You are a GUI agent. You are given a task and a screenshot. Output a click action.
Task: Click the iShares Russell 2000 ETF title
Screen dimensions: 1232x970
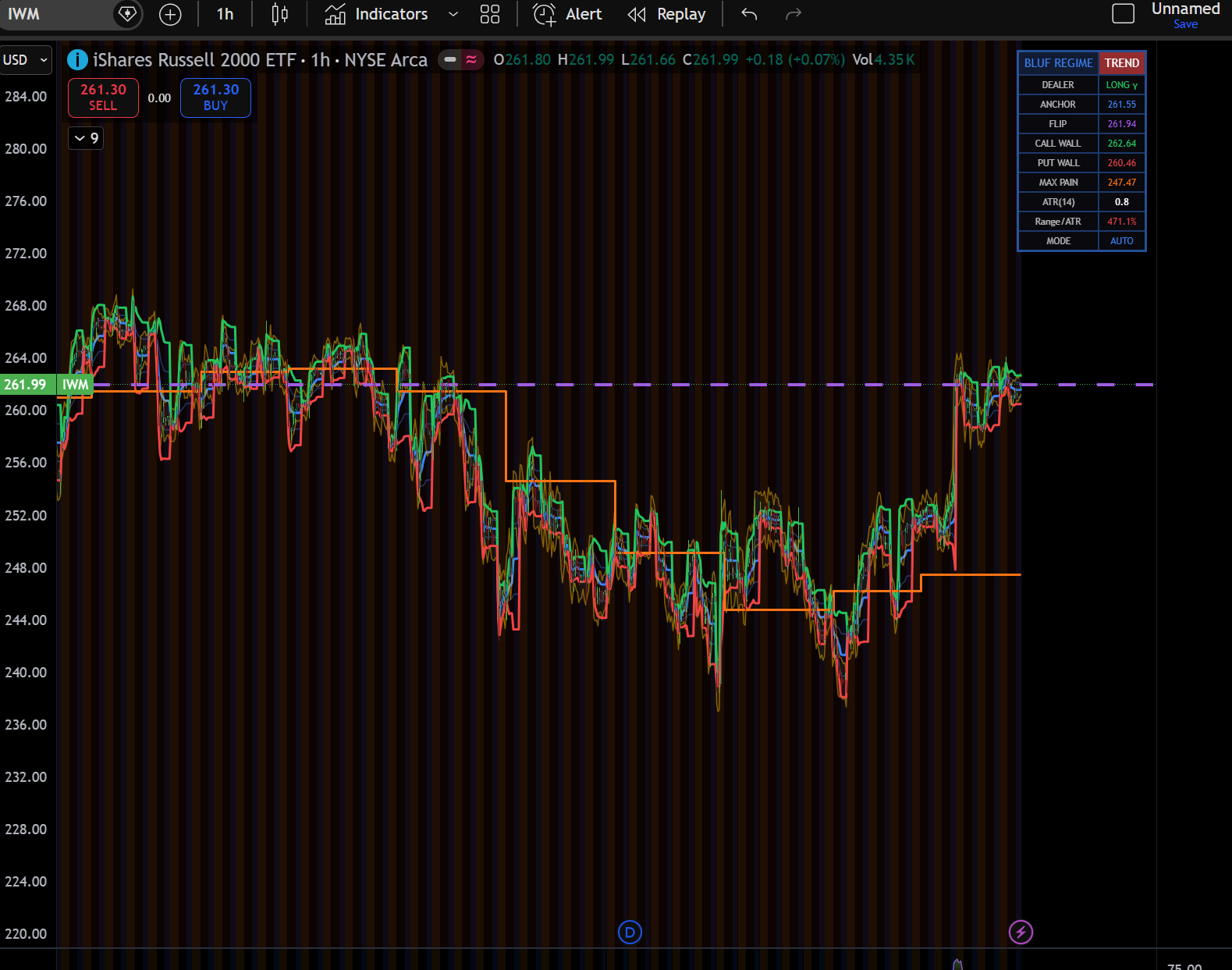194,60
